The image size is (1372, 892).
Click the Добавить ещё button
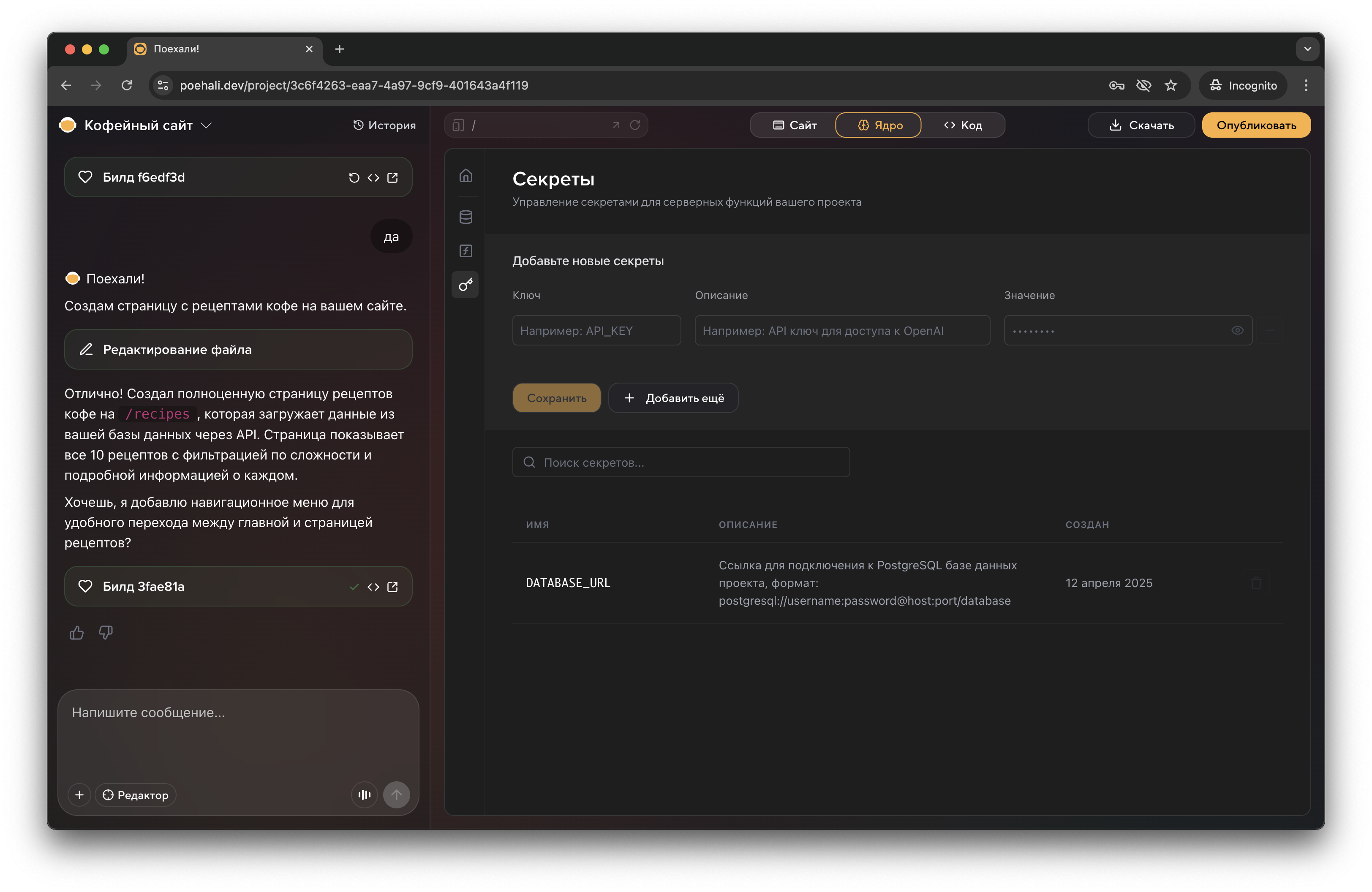673,398
